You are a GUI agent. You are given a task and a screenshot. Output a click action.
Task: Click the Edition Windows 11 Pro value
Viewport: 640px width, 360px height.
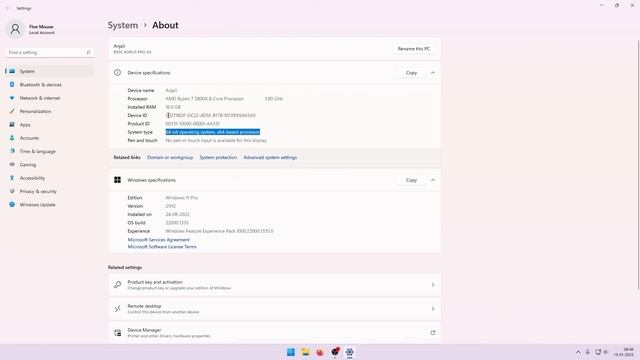[182, 198]
